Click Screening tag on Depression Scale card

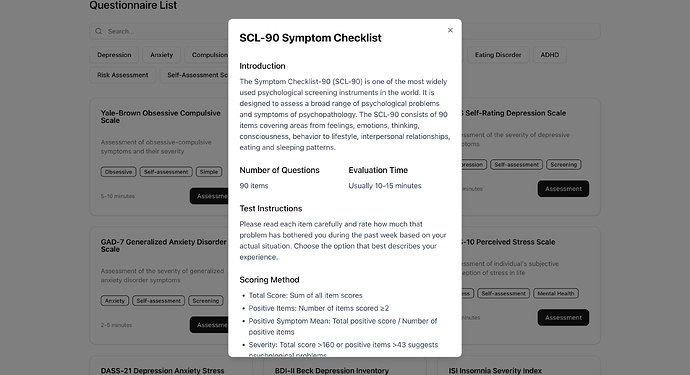click(x=564, y=165)
